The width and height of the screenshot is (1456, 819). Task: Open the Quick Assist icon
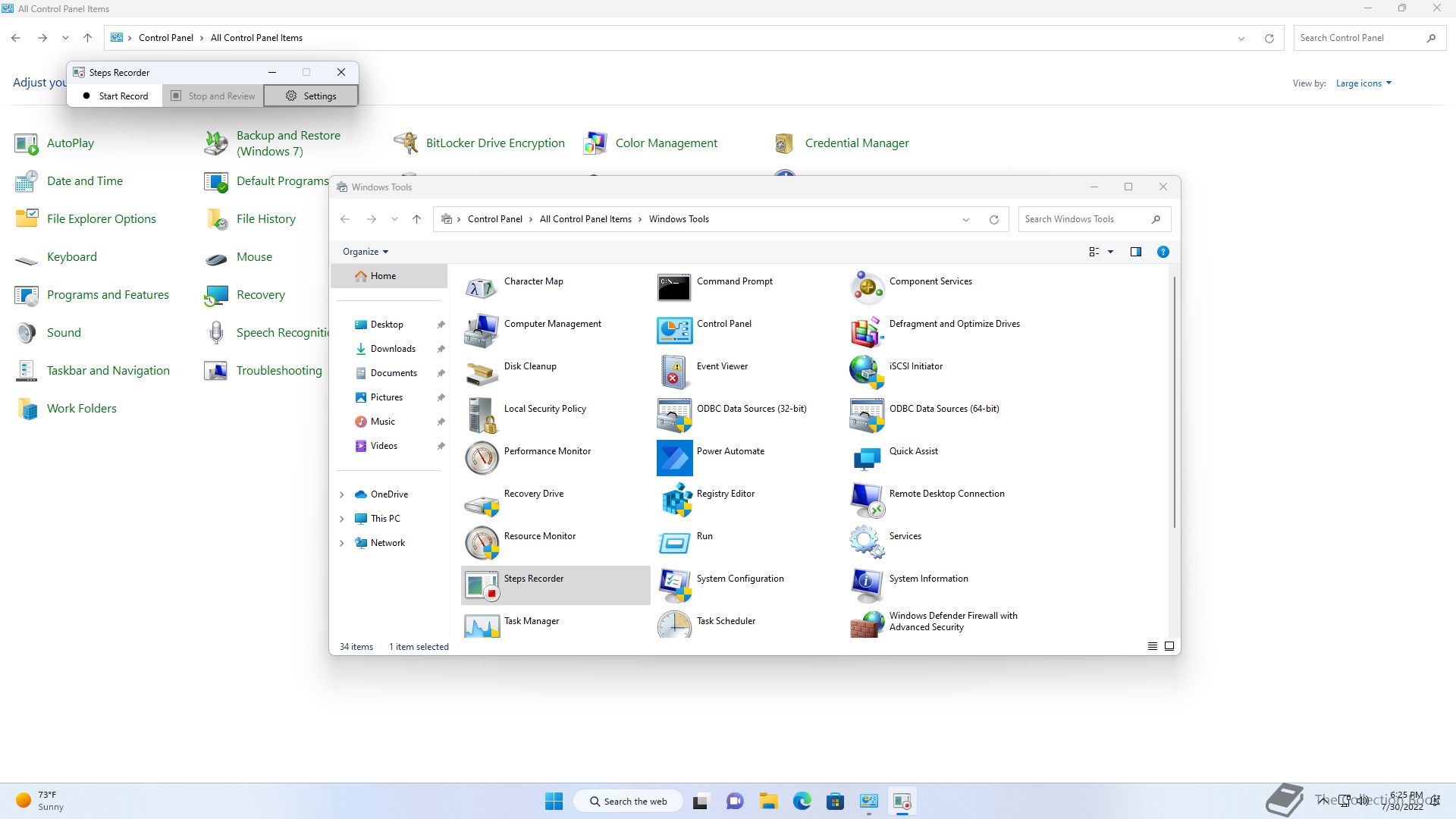867,458
